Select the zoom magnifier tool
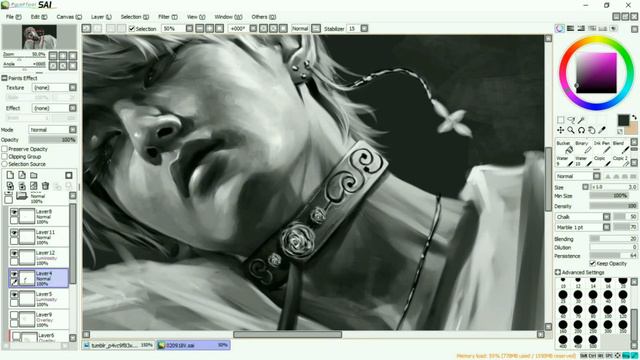The image size is (640, 360). pos(571,130)
